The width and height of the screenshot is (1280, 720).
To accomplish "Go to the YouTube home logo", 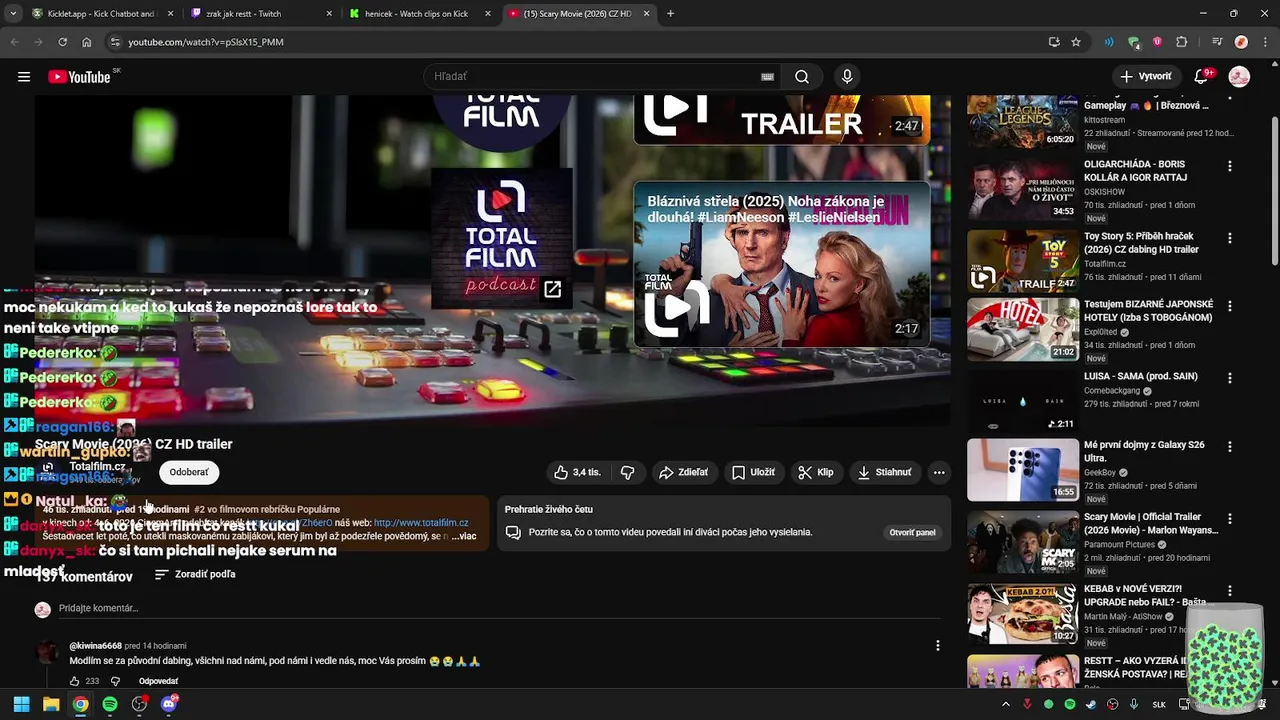I will coord(80,77).
